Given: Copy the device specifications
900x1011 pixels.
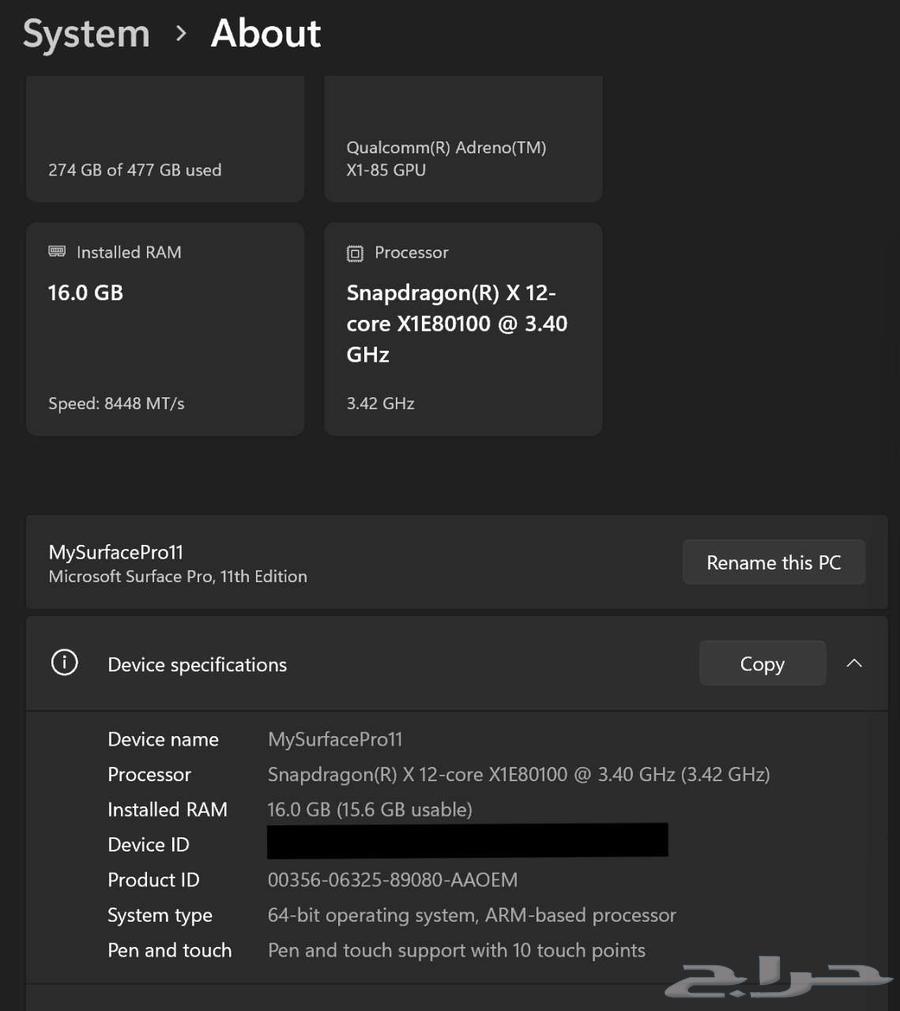Looking at the screenshot, I should point(762,663).
